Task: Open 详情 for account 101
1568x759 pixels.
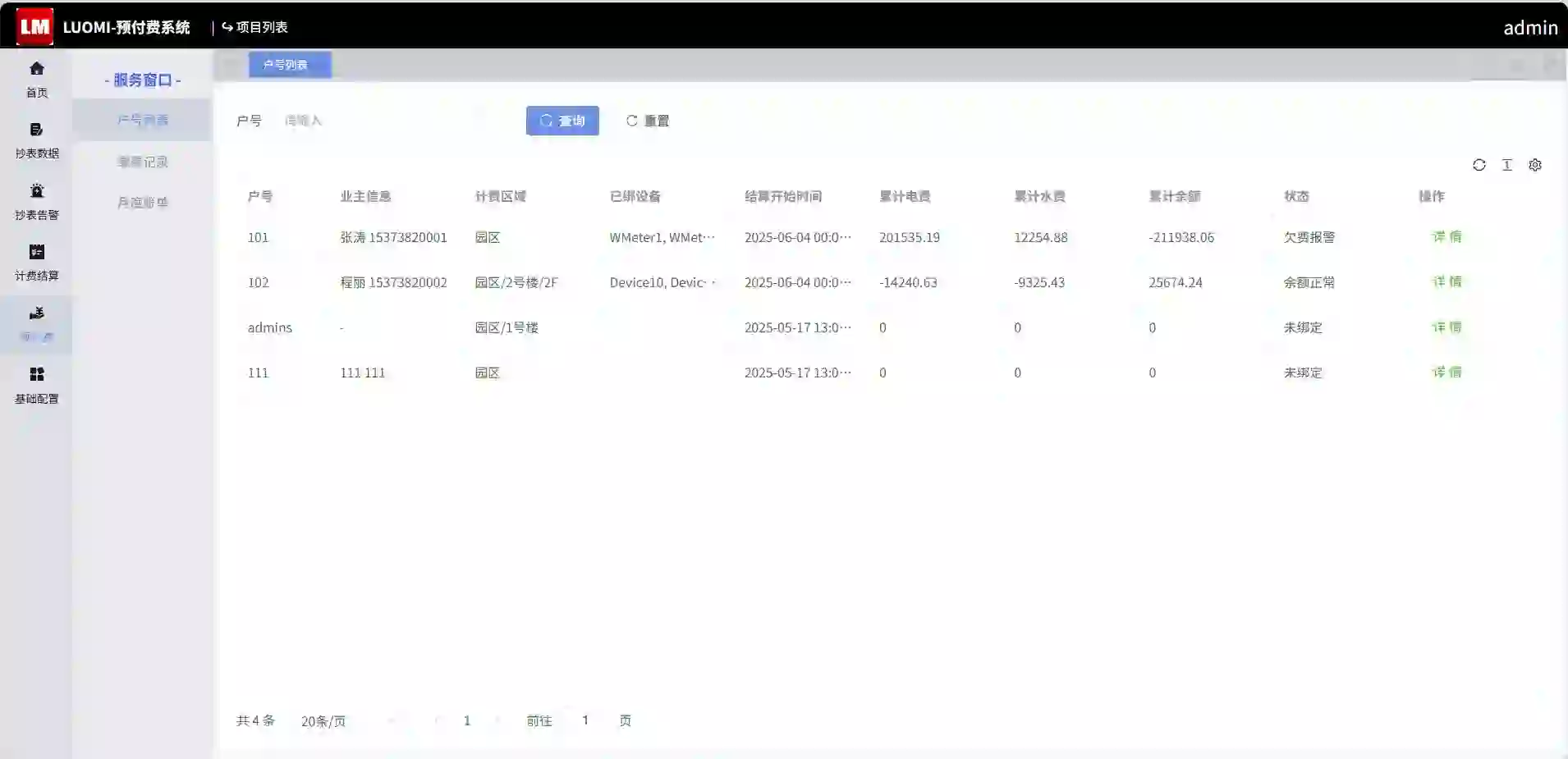Action: click(1447, 237)
